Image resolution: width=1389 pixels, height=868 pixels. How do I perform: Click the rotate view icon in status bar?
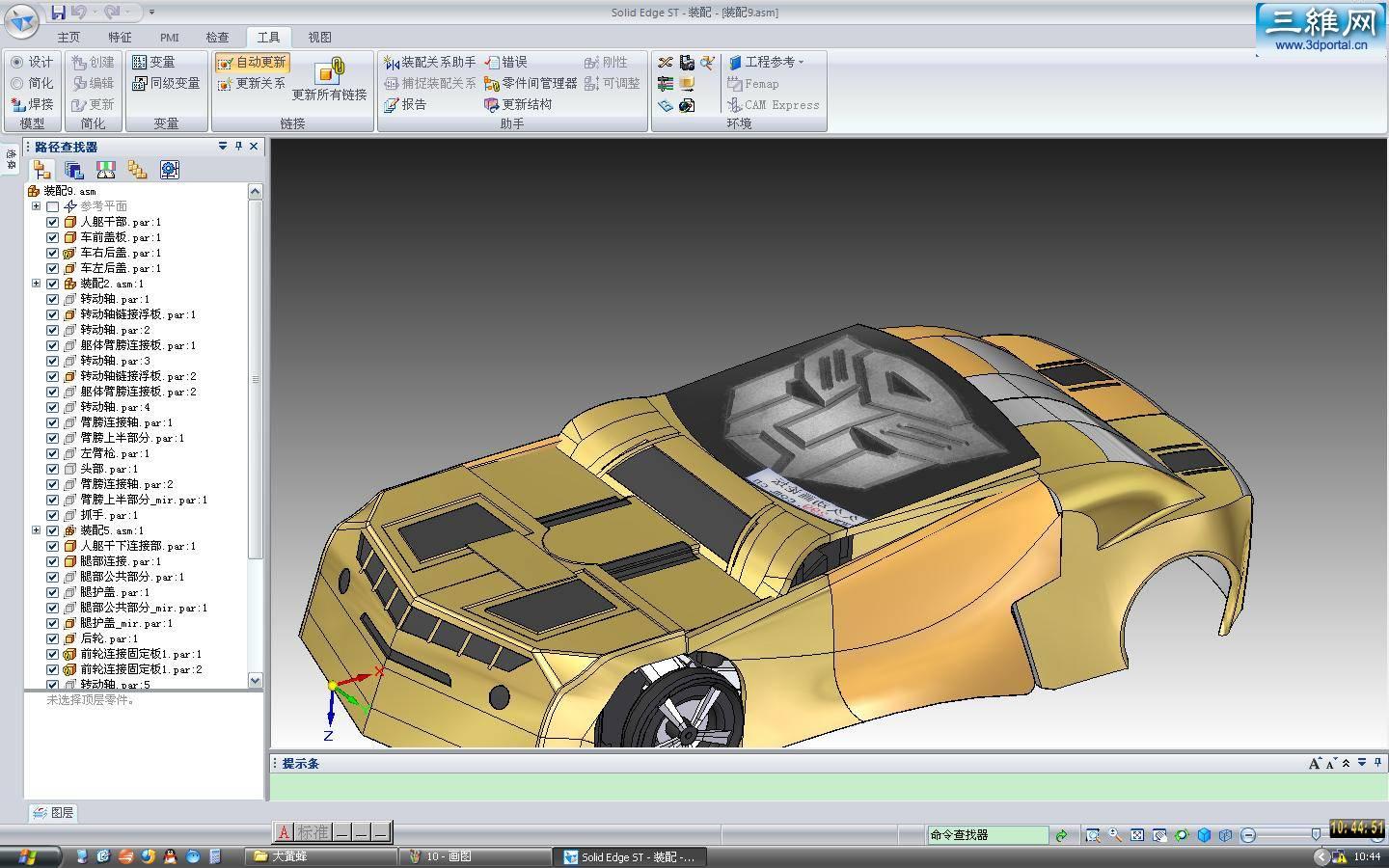coord(1182,835)
